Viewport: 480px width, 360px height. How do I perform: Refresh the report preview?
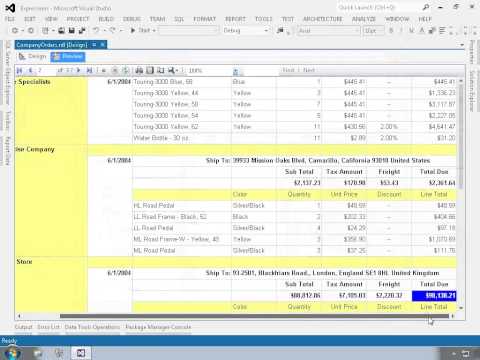(125, 70)
